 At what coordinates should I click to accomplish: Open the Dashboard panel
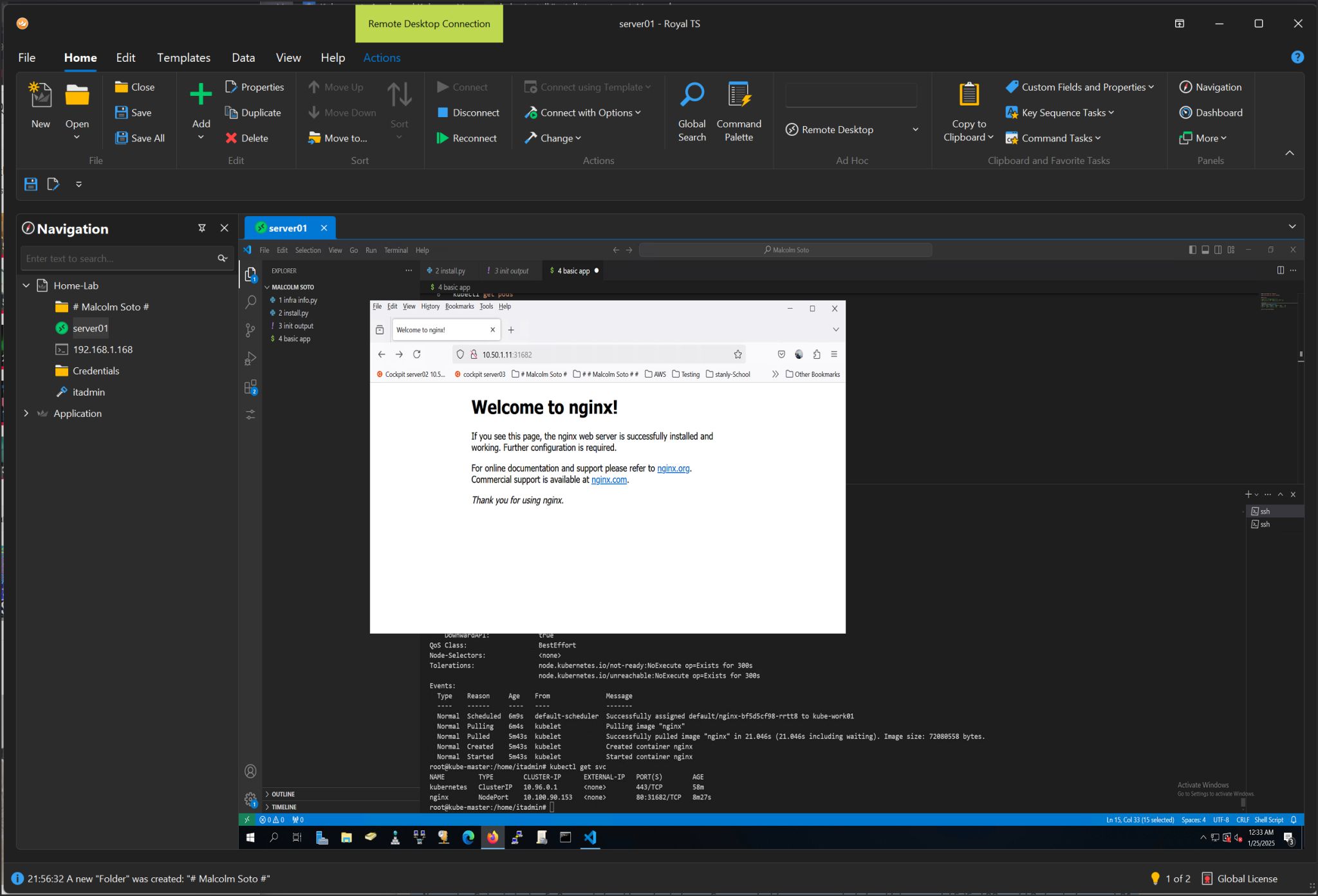[x=1211, y=113]
